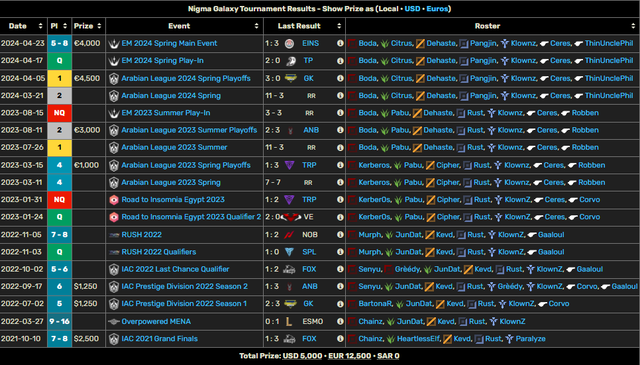
Task: Show prize in USD
Action: [412, 9]
